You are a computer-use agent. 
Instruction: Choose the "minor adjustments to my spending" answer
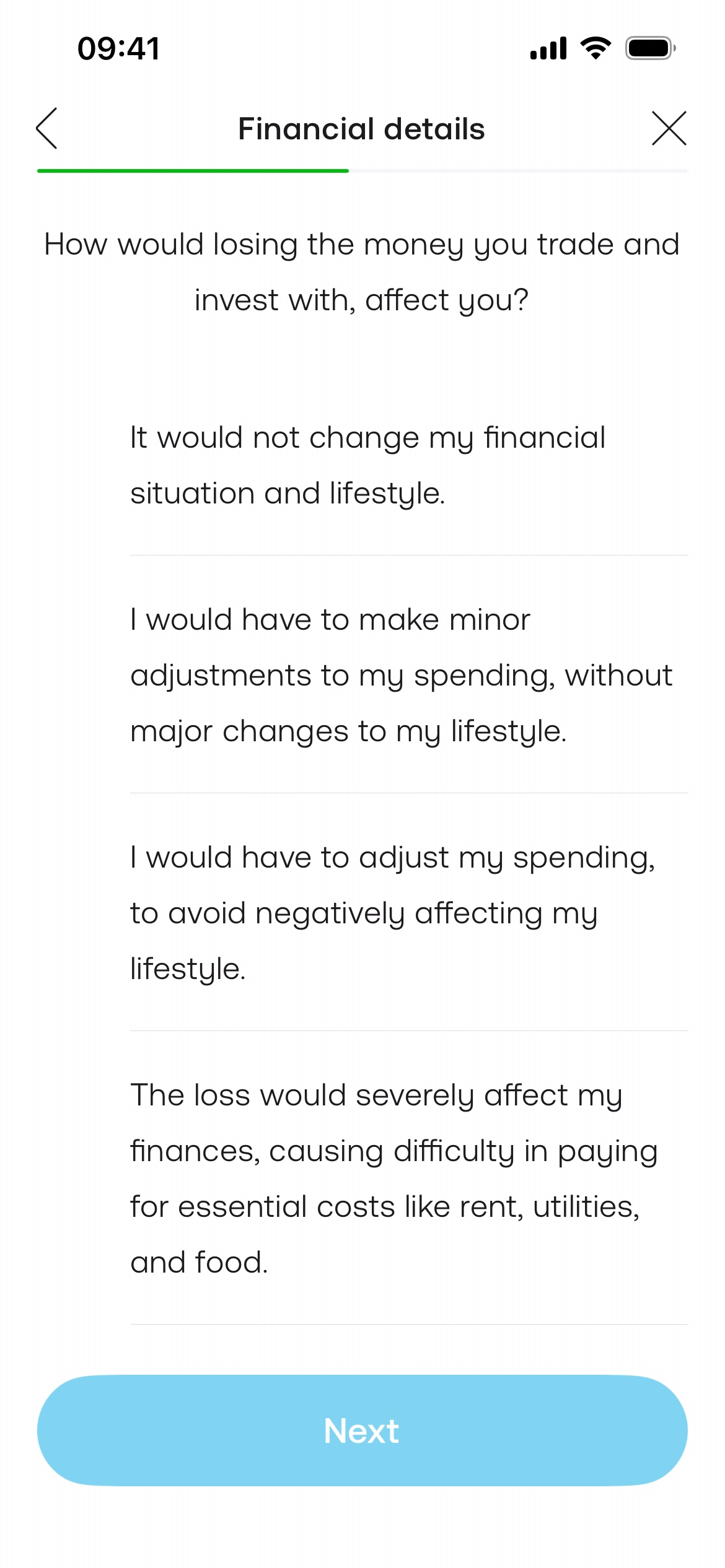[x=400, y=675]
